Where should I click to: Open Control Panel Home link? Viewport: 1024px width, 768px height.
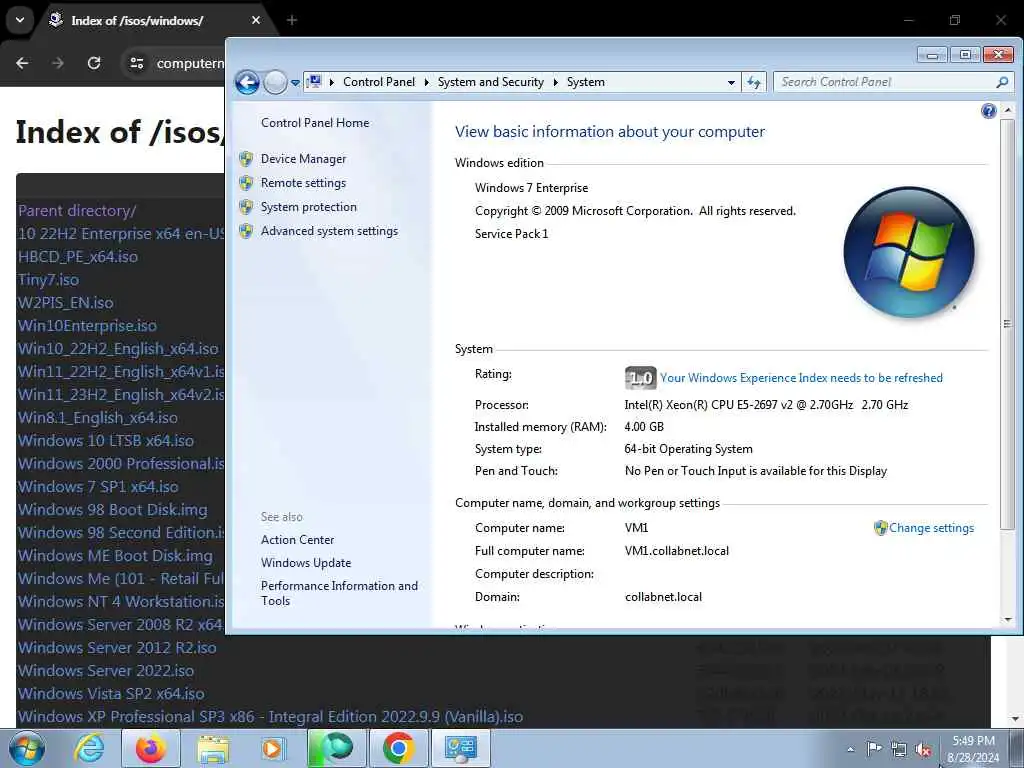click(315, 123)
